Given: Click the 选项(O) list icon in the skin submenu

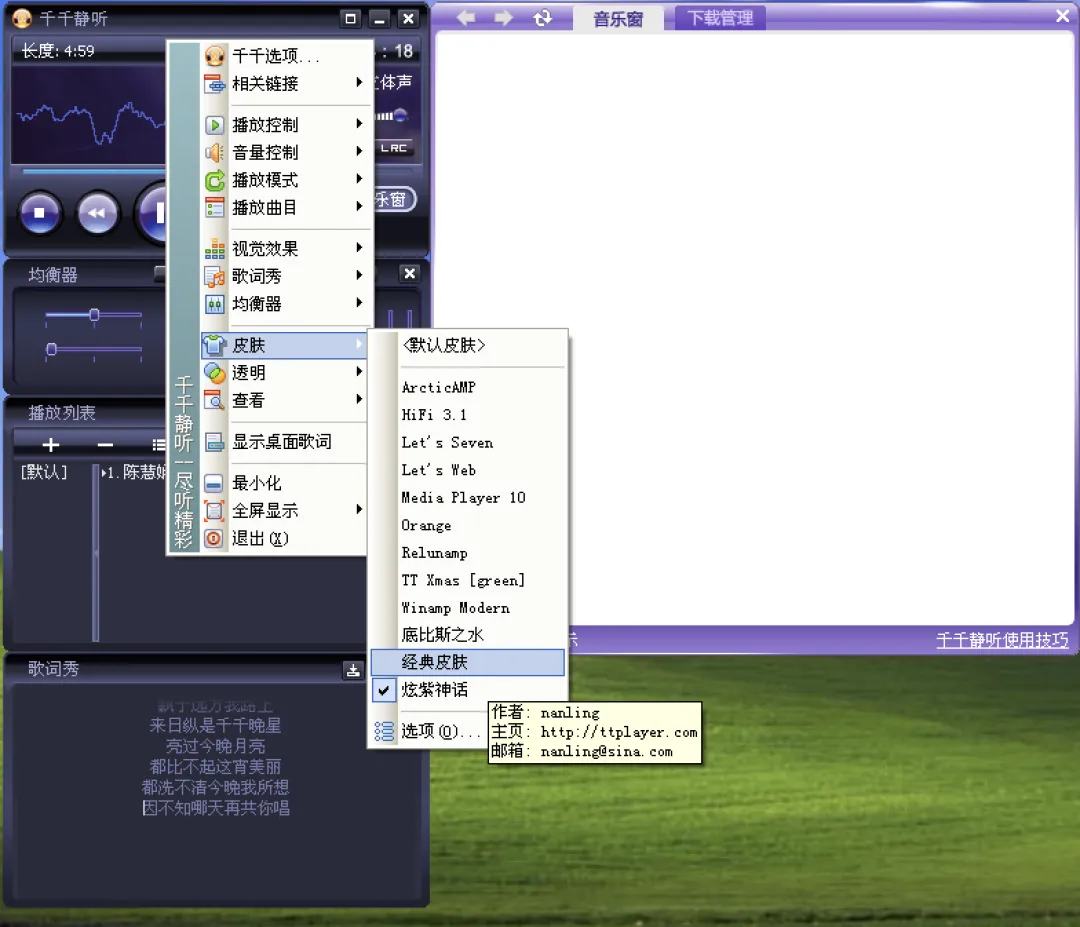Looking at the screenshot, I should click(384, 731).
